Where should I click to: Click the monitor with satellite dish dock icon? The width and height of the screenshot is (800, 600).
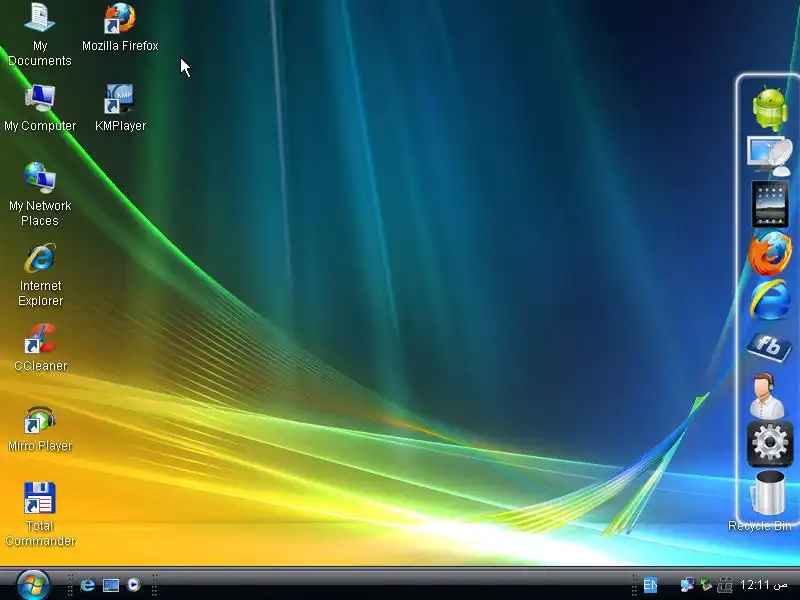coord(769,155)
